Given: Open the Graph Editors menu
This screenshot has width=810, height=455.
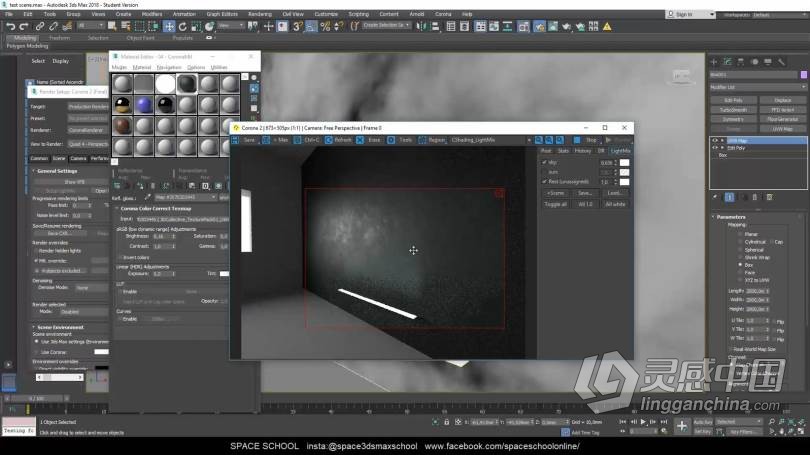Looking at the screenshot, I should coord(222,14).
